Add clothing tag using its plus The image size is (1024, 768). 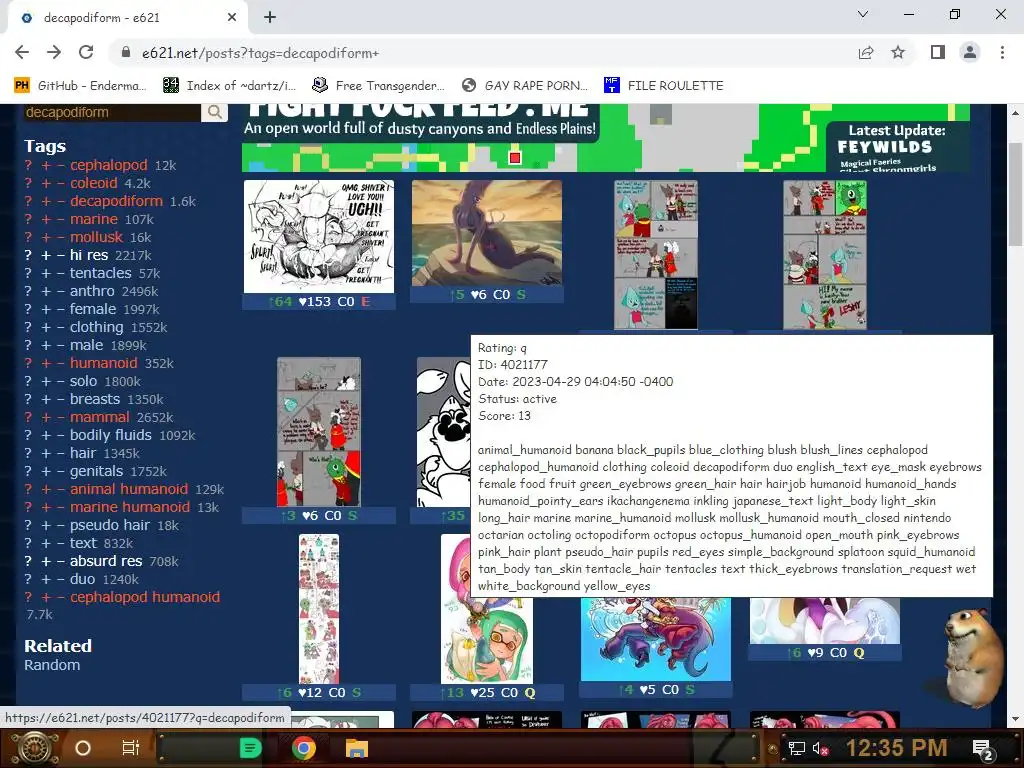(x=46, y=327)
